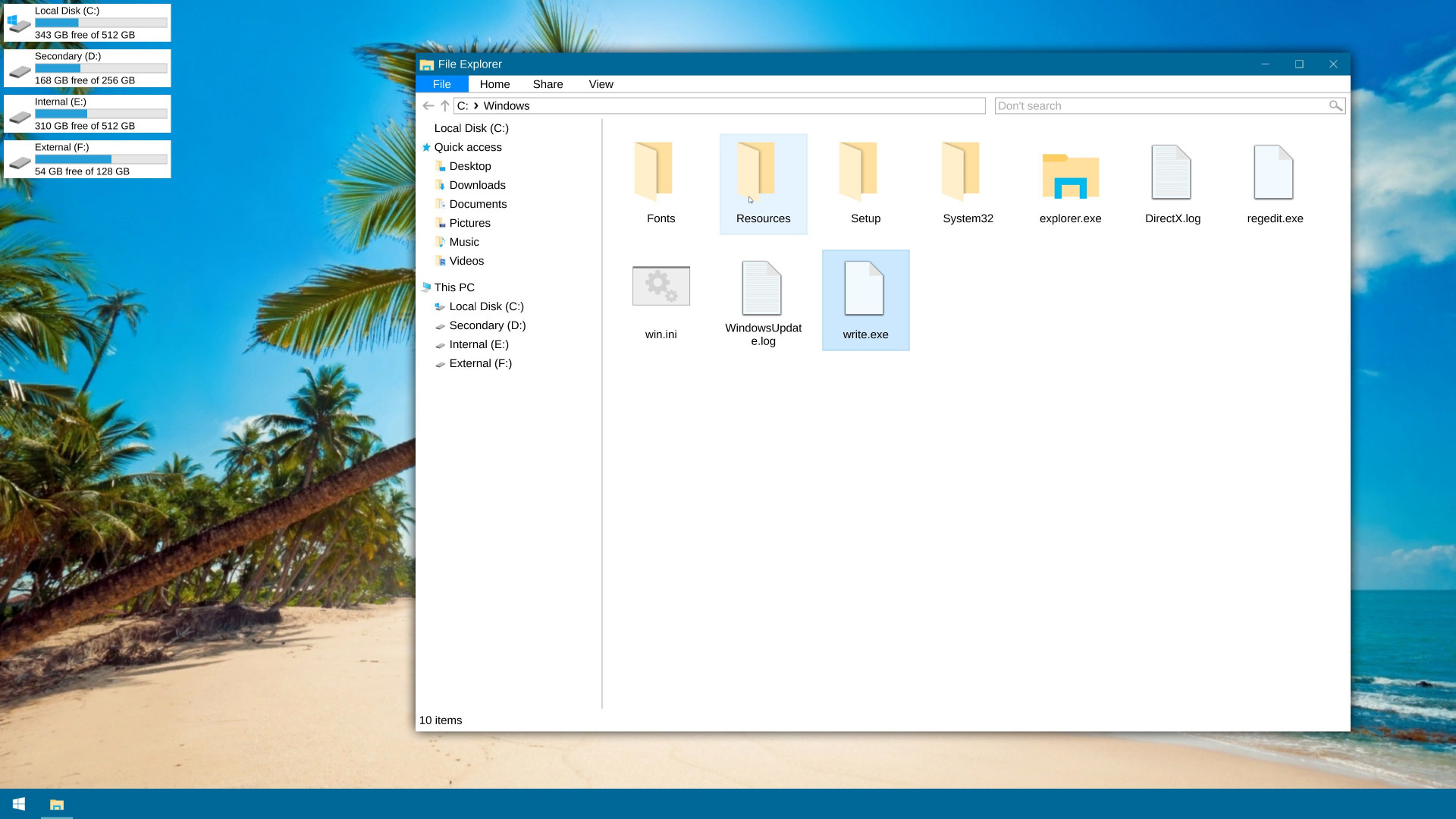1456x819 pixels.
Task: Click Local Disk (C:) at top of navigation pane
Action: (471, 128)
